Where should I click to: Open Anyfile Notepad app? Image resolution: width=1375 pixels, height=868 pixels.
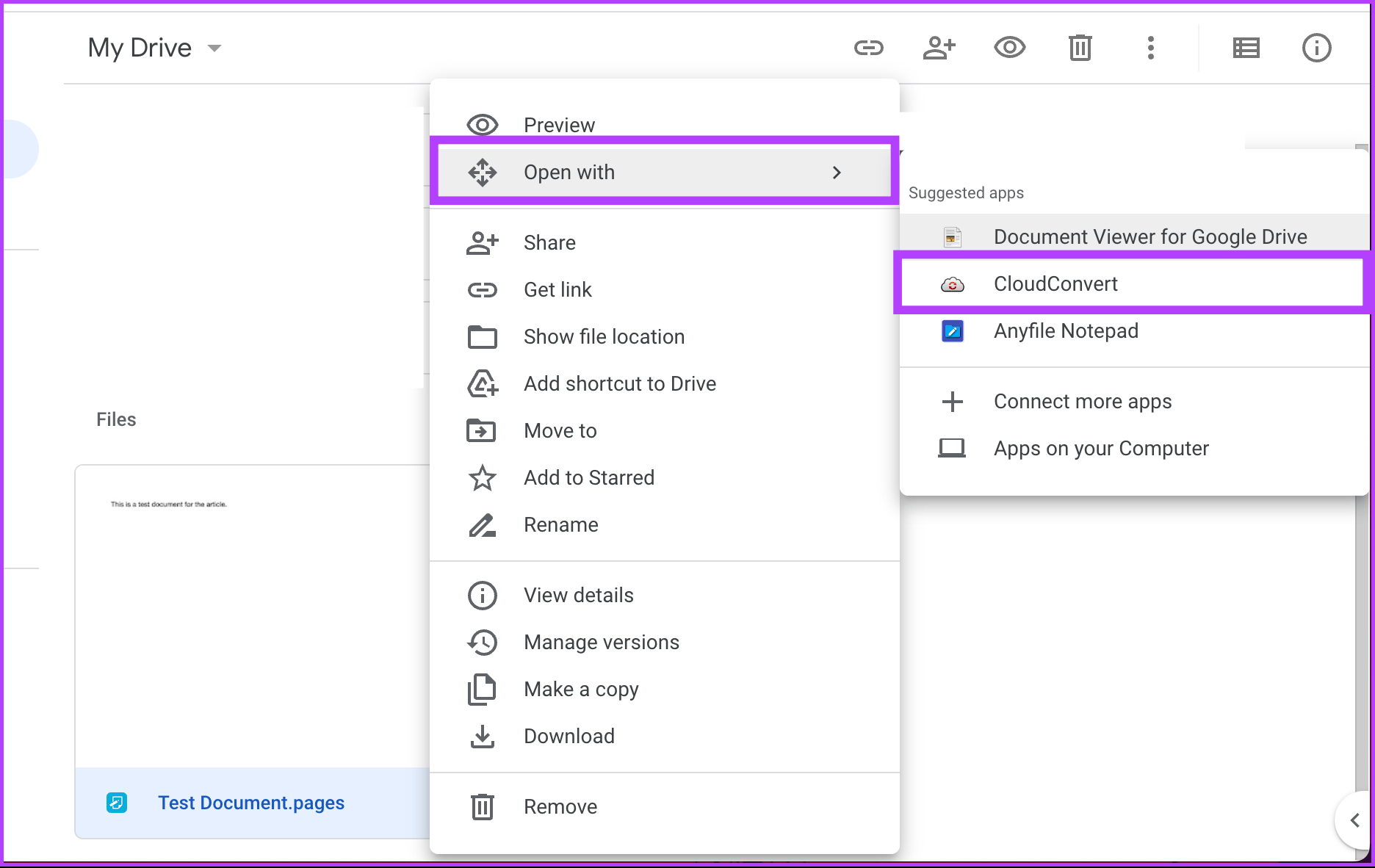(1066, 330)
